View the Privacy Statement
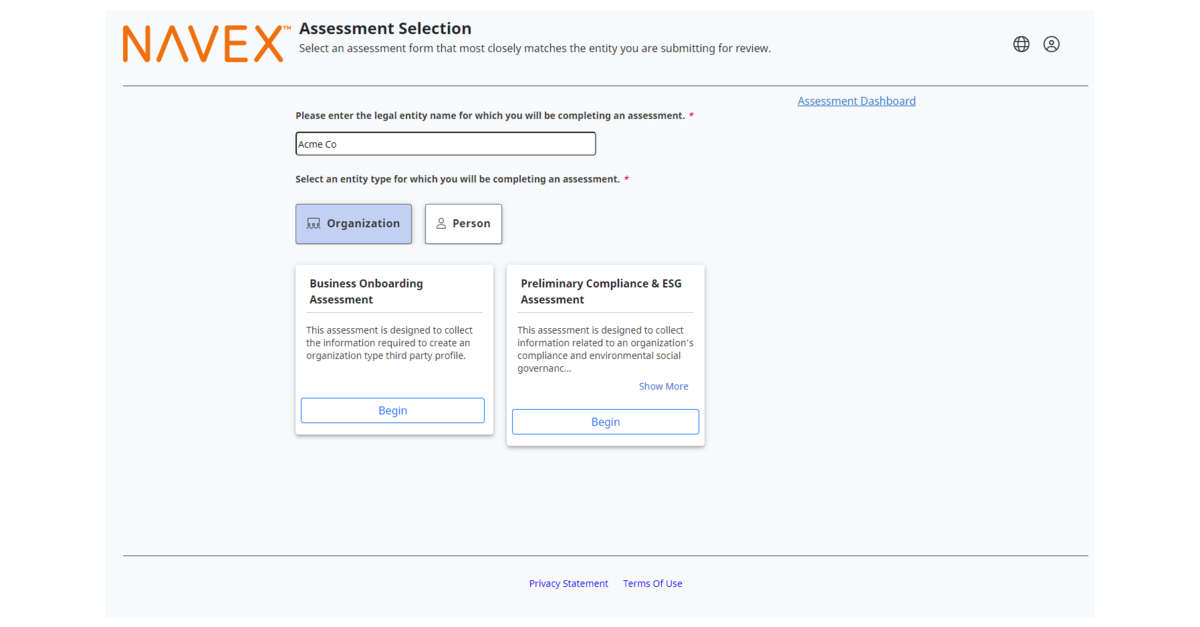Screen dimensions: 1200x627 click(568, 583)
